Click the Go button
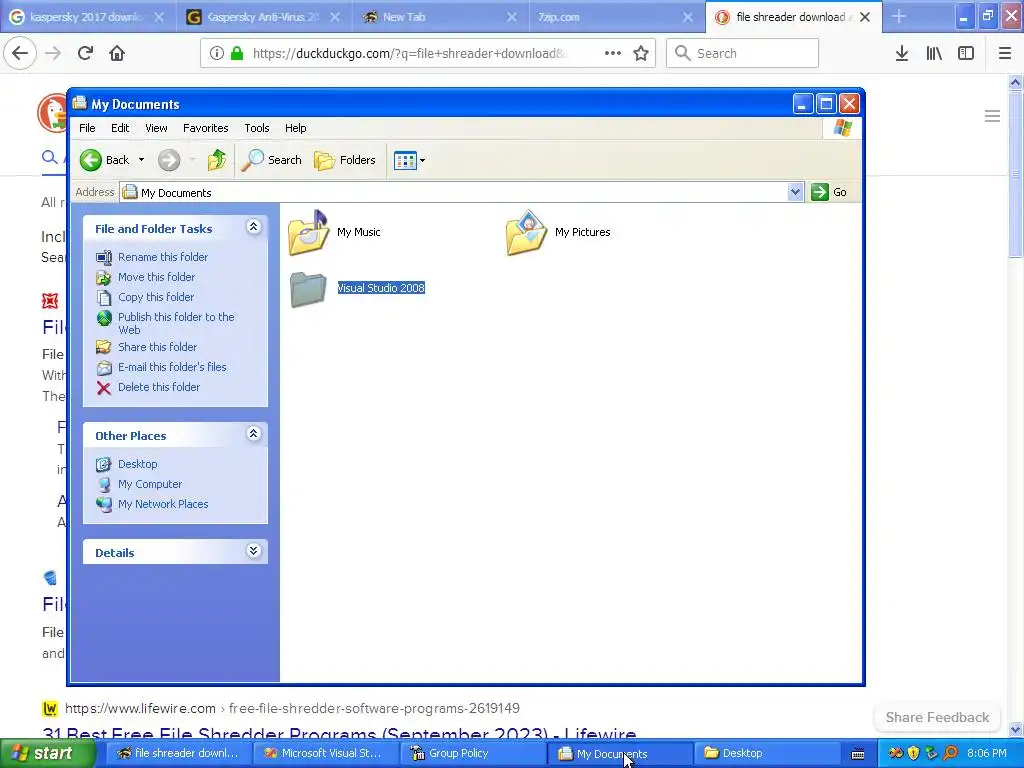 [x=829, y=192]
